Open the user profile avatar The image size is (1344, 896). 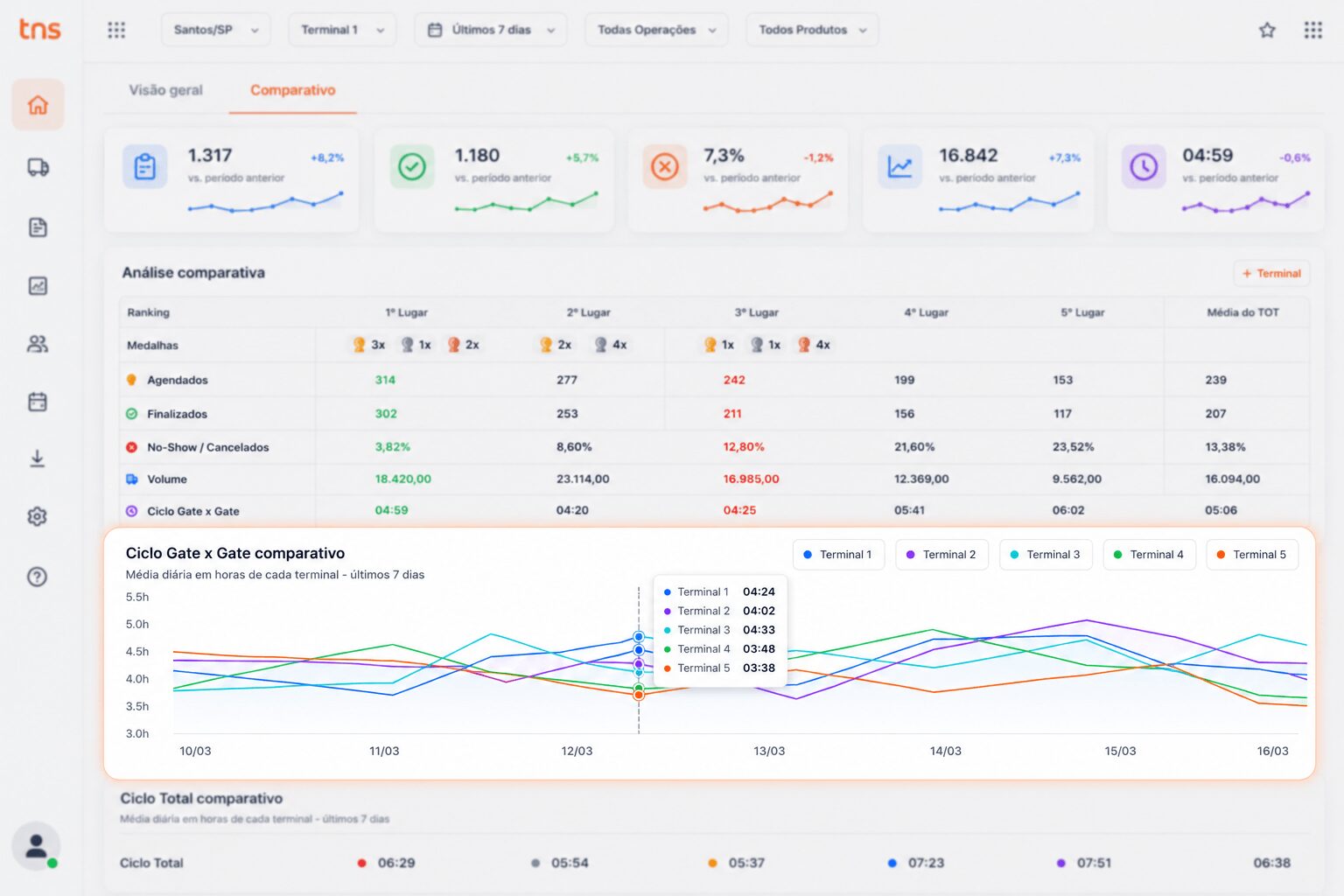[36, 846]
